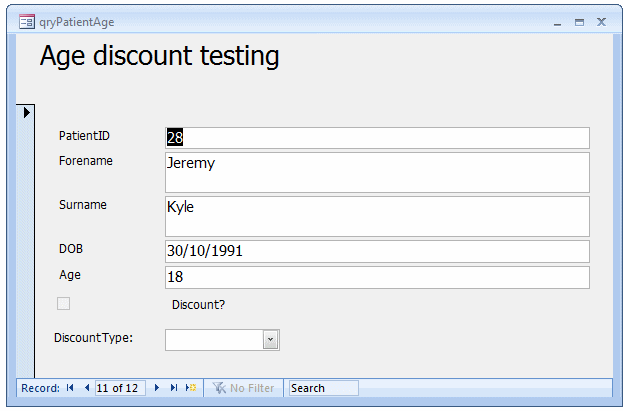This screenshot has height=411, width=623.
Task: Jump to the last record
Action: [173, 388]
